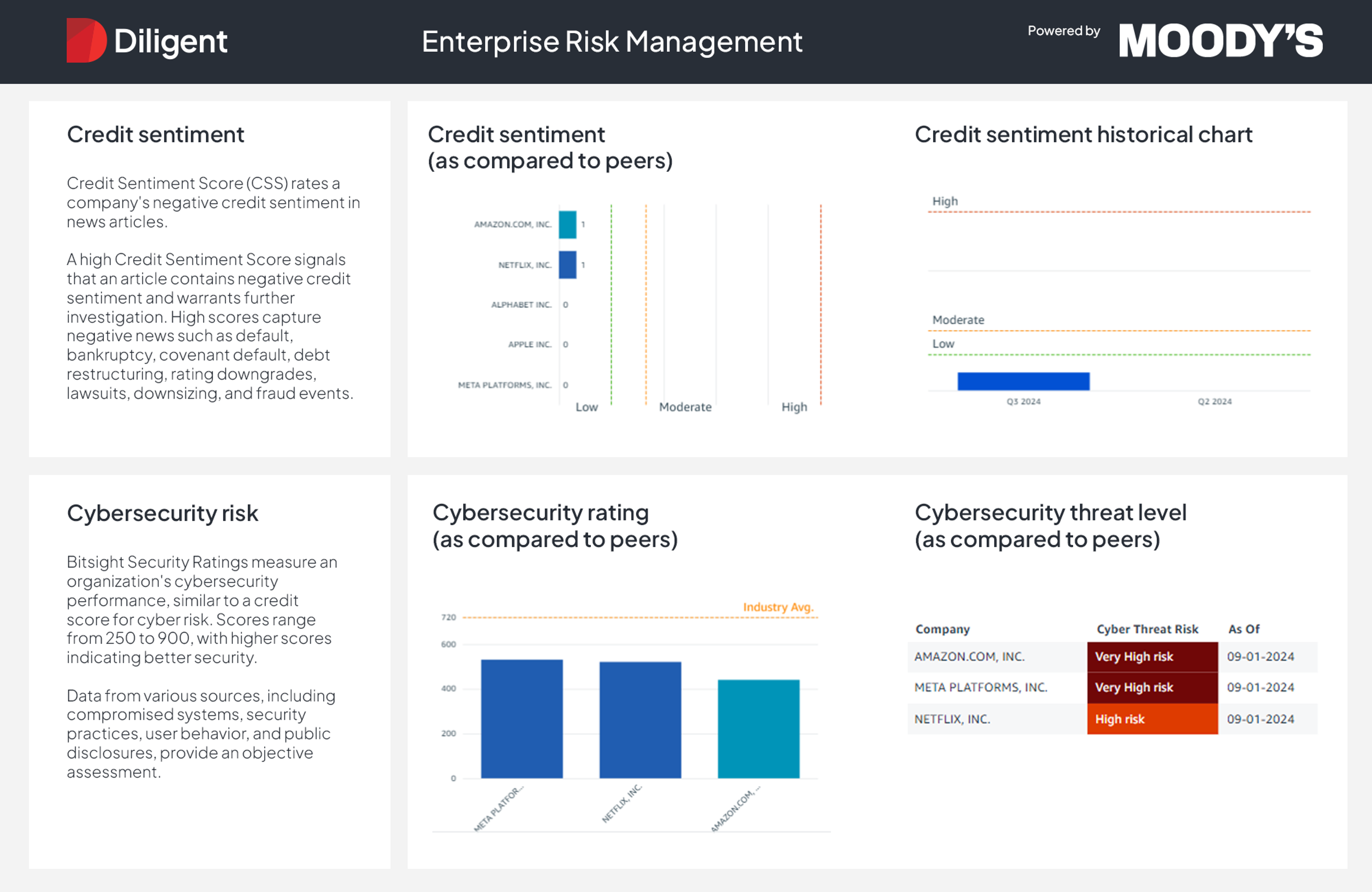This screenshot has height=892, width=1372.
Task: Click the 'Q3 2024' axis label
Action: 1023,401
